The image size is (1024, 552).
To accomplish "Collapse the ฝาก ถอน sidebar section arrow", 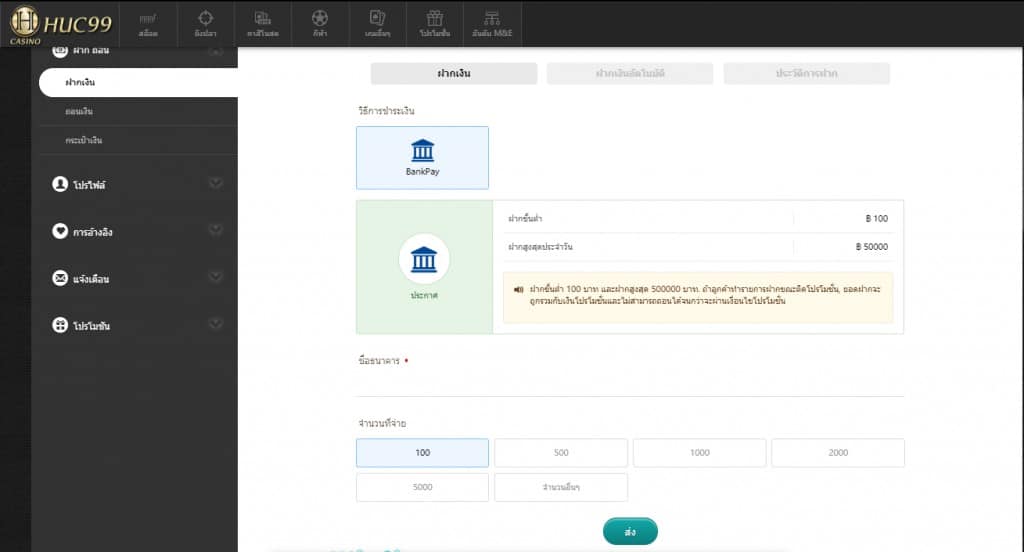I will 216,51.
